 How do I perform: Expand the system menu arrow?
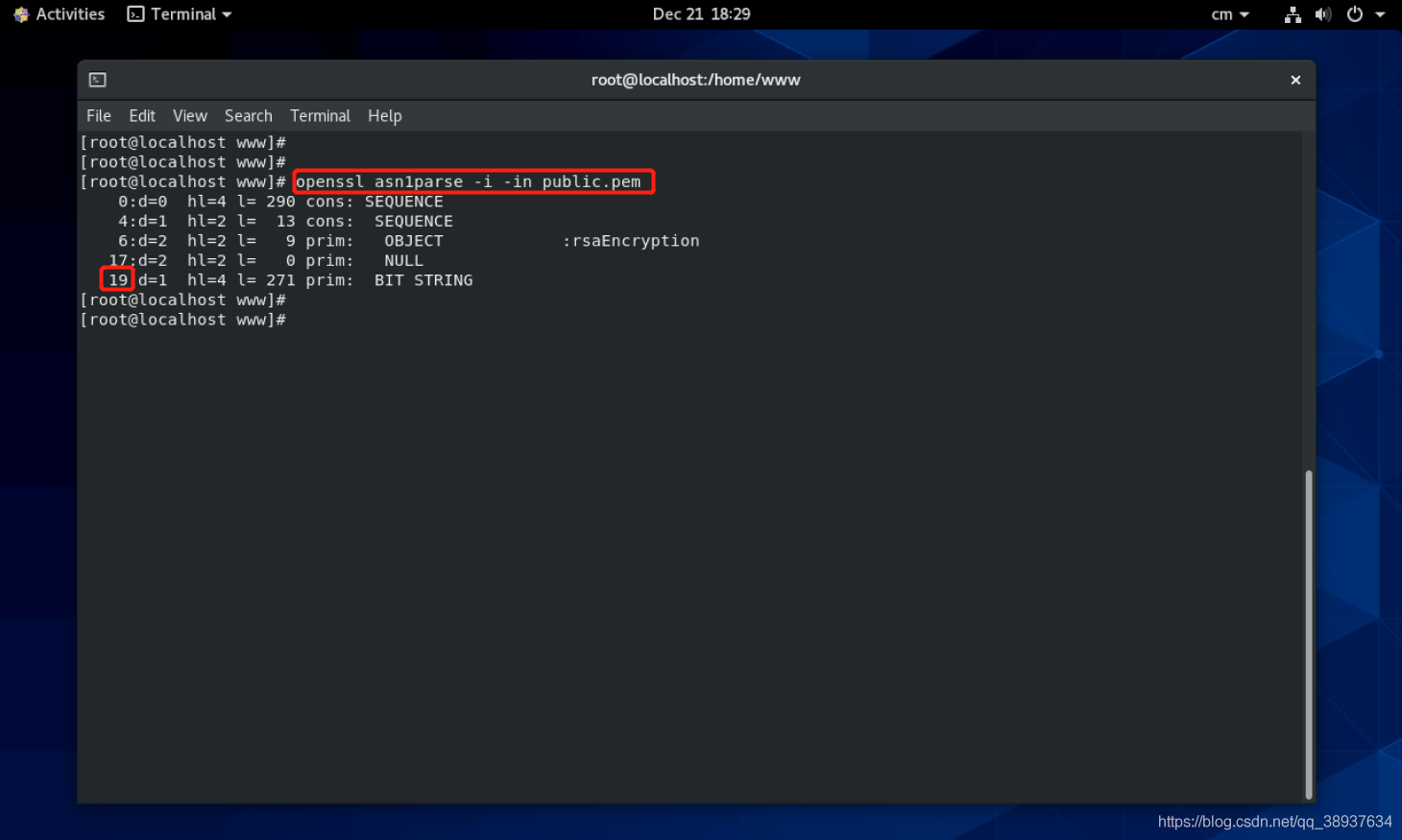1380,14
